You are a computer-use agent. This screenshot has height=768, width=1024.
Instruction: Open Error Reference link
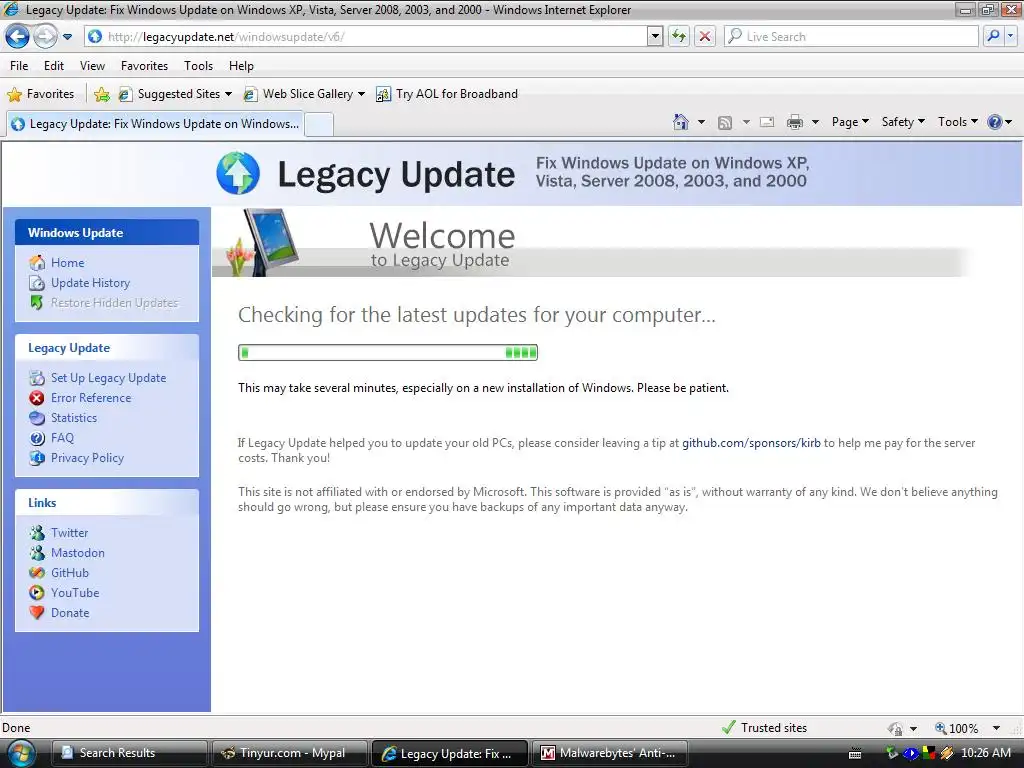pyautogui.click(x=91, y=398)
